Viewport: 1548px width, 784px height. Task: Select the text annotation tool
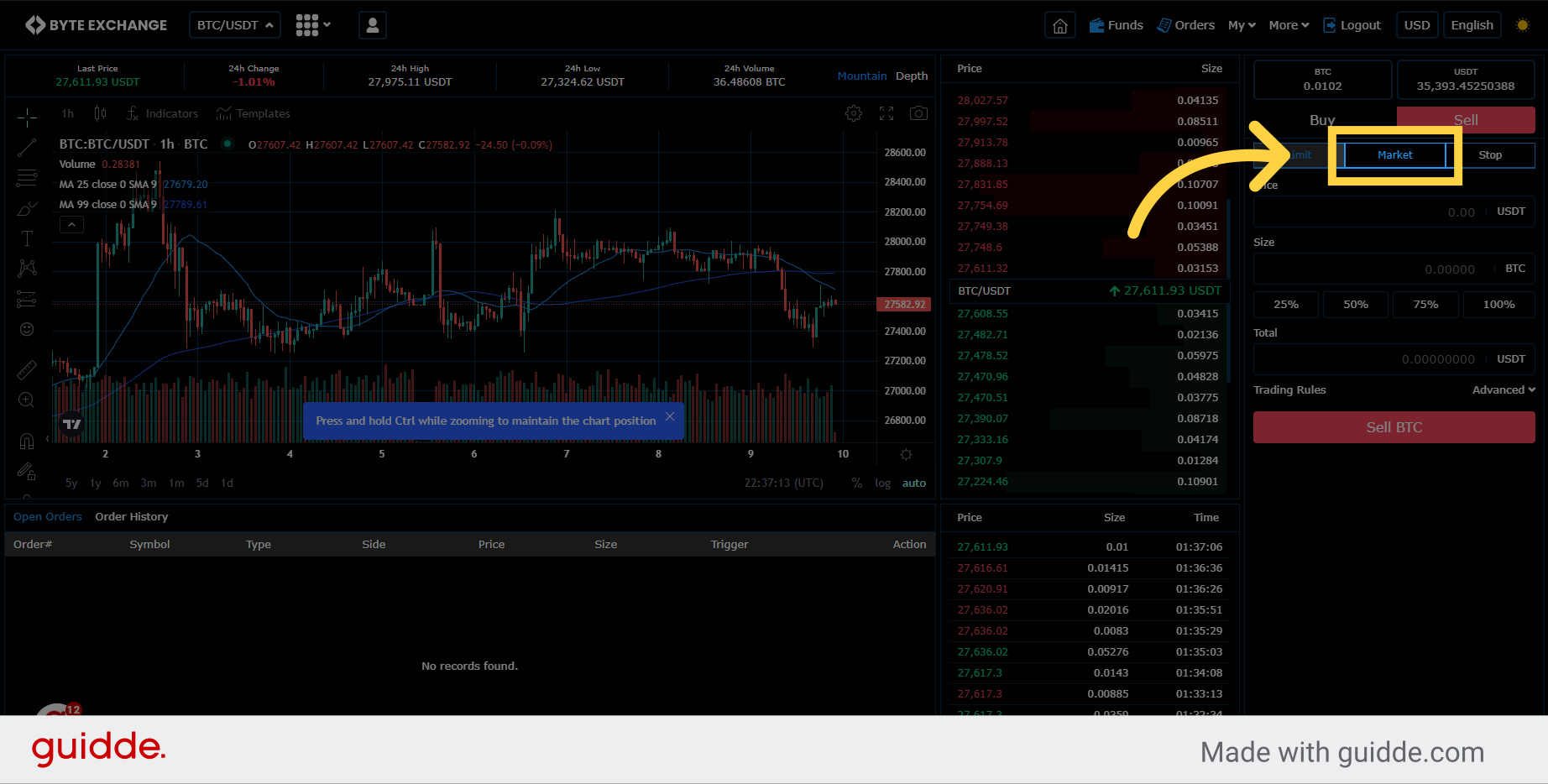[27, 238]
